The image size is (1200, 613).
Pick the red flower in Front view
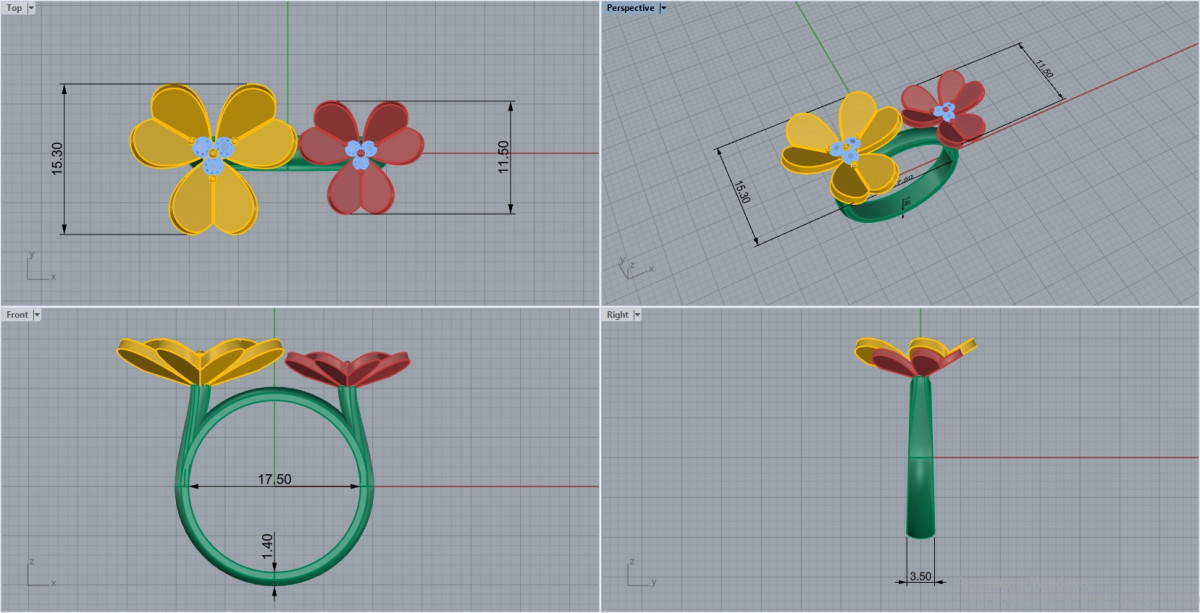point(348,367)
